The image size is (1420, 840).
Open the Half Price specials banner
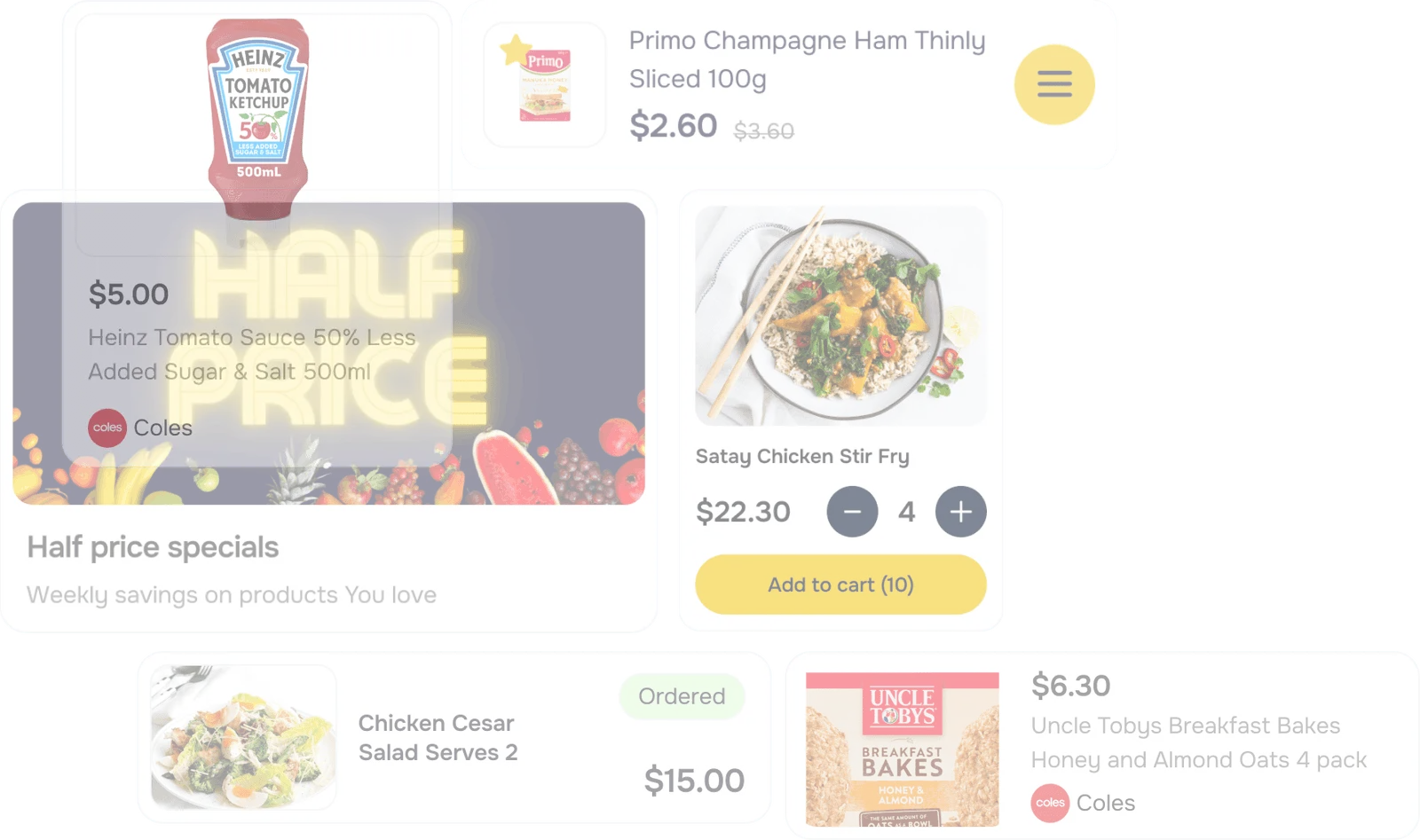tap(328, 354)
